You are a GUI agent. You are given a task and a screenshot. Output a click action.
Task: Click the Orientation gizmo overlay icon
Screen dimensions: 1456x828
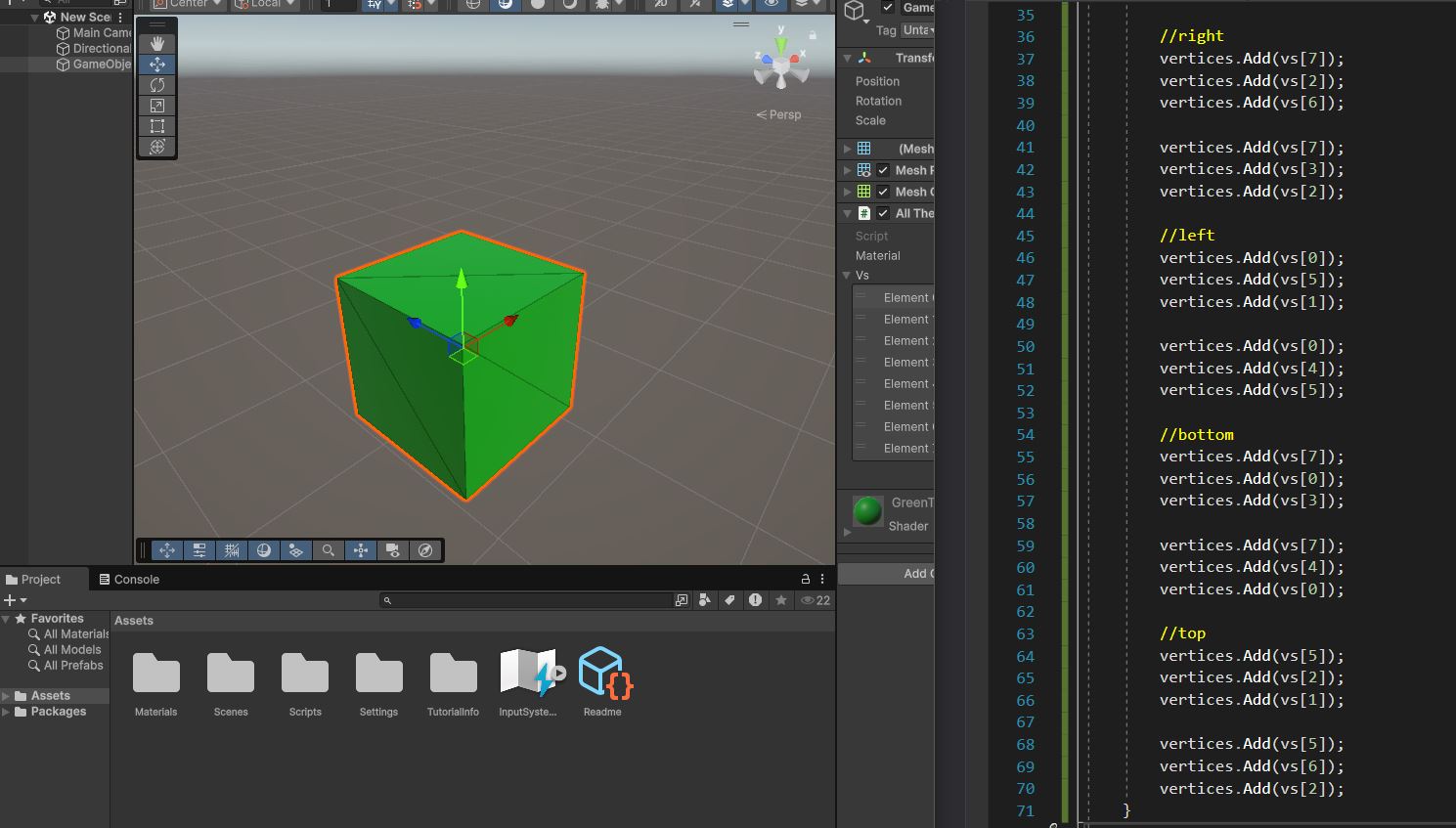(361, 550)
